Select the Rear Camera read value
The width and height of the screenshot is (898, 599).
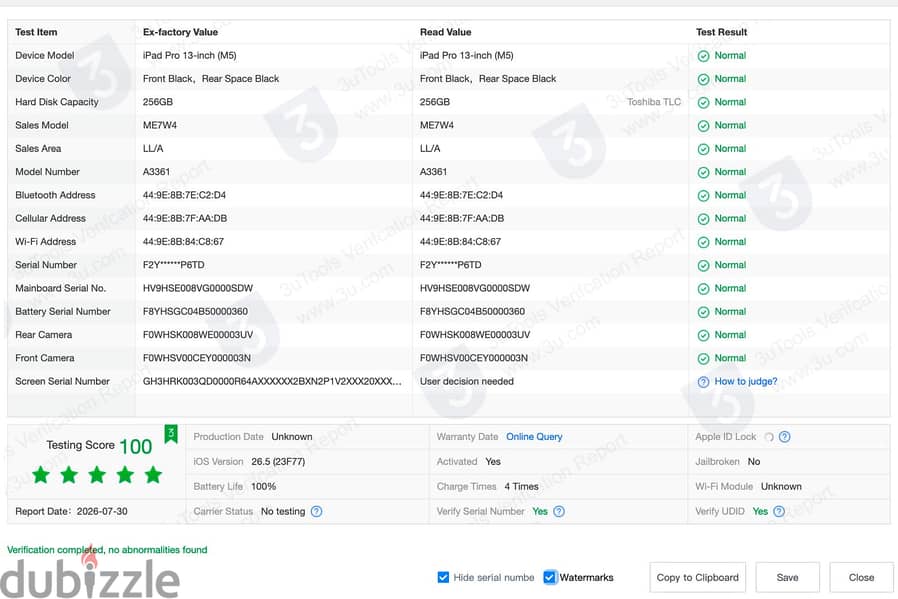pos(475,334)
